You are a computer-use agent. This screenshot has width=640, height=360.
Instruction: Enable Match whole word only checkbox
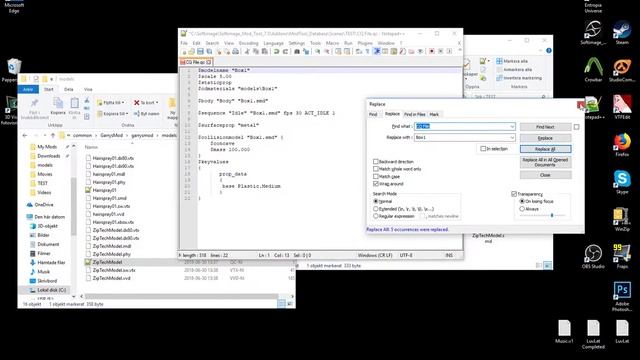tap(376, 169)
